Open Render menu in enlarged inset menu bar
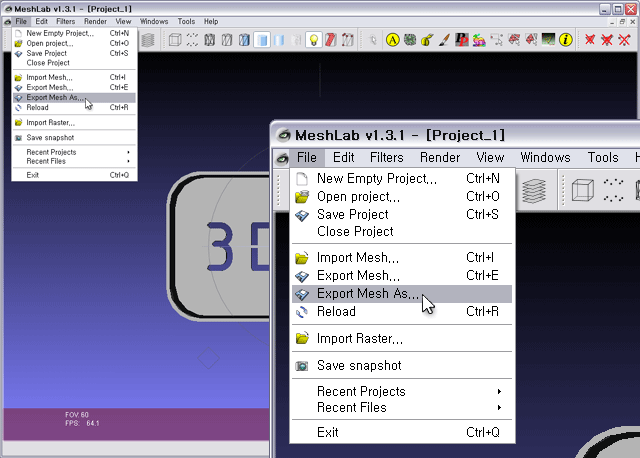 pyautogui.click(x=440, y=158)
